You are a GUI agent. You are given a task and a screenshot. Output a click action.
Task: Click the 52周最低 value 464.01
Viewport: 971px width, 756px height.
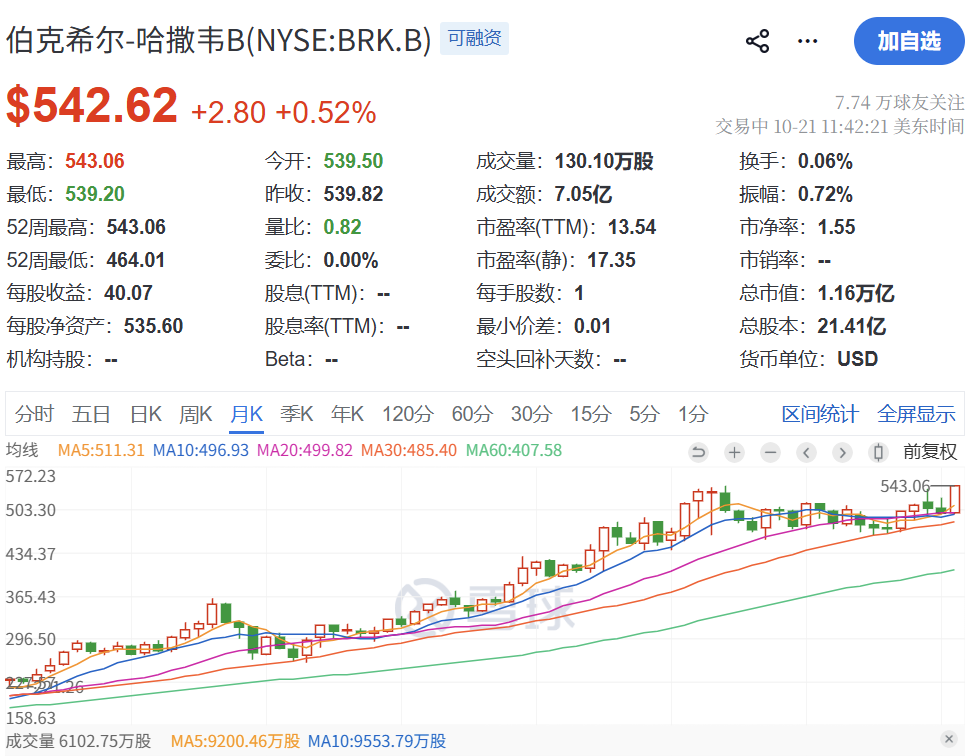pos(136,260)
